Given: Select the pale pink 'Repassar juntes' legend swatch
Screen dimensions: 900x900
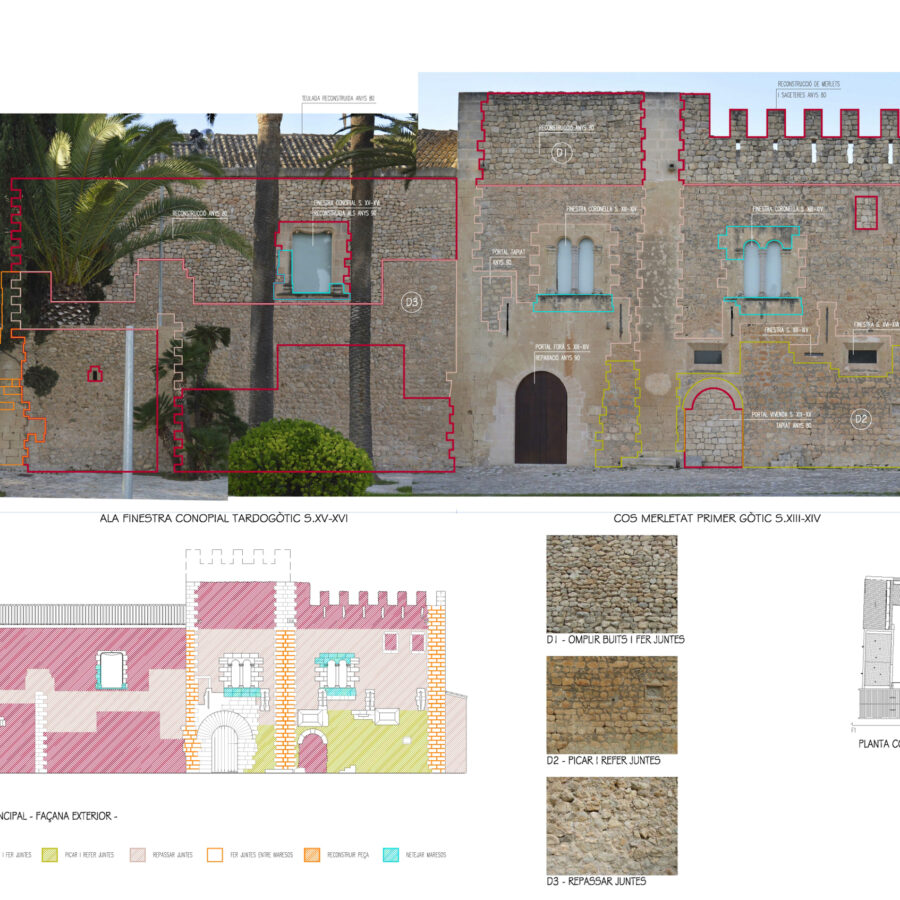Looking at the screenshot, I should click(138, 855).
